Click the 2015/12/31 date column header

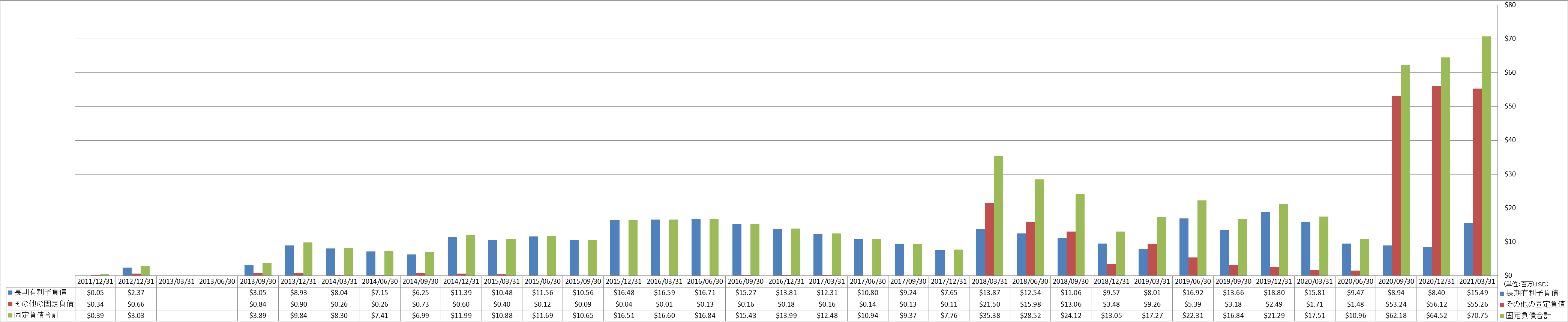tap(624, 282)
